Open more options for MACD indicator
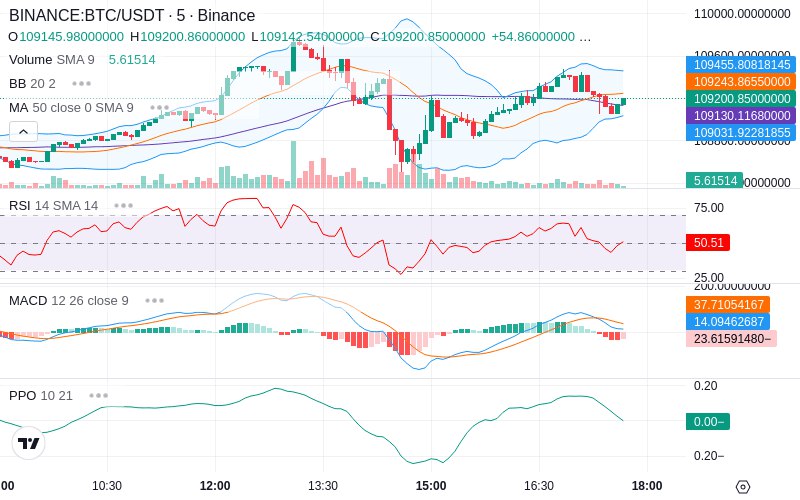800x500 pixels. pyautogui.click(x=155, y=301)
